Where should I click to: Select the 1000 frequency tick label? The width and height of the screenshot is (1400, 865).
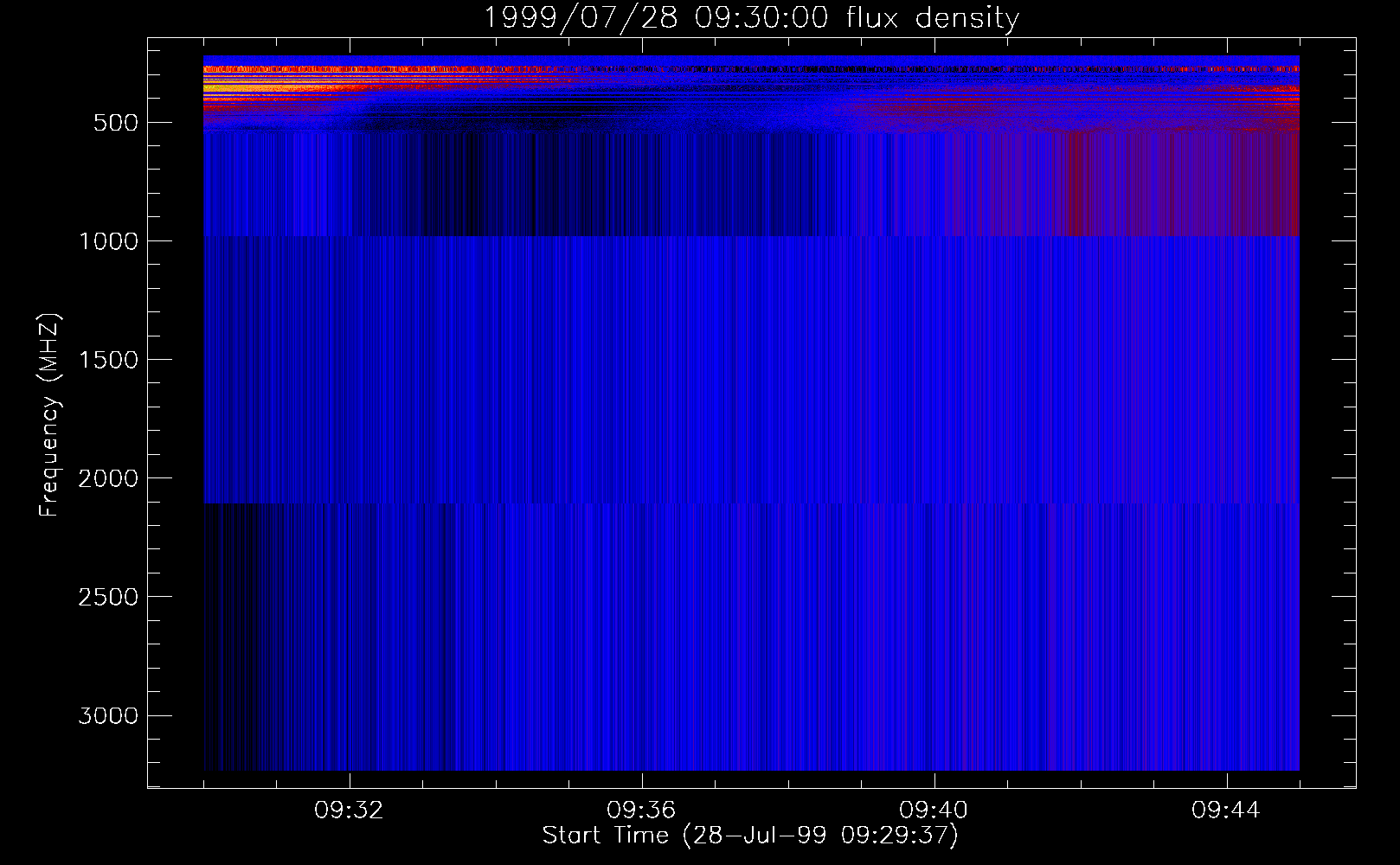(x=108, y=241)
